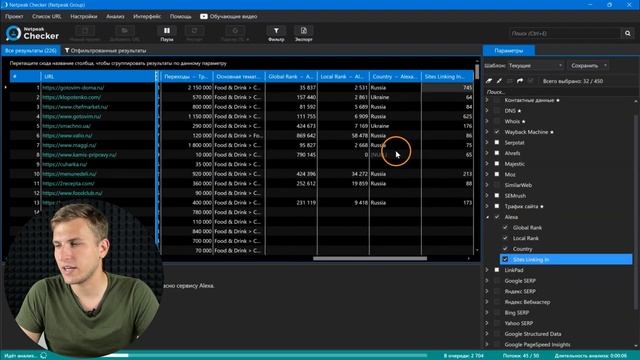The width and height of the screenshot is (640, 360).
Task: Open the Настройки menu
Action: click(84, 16)
